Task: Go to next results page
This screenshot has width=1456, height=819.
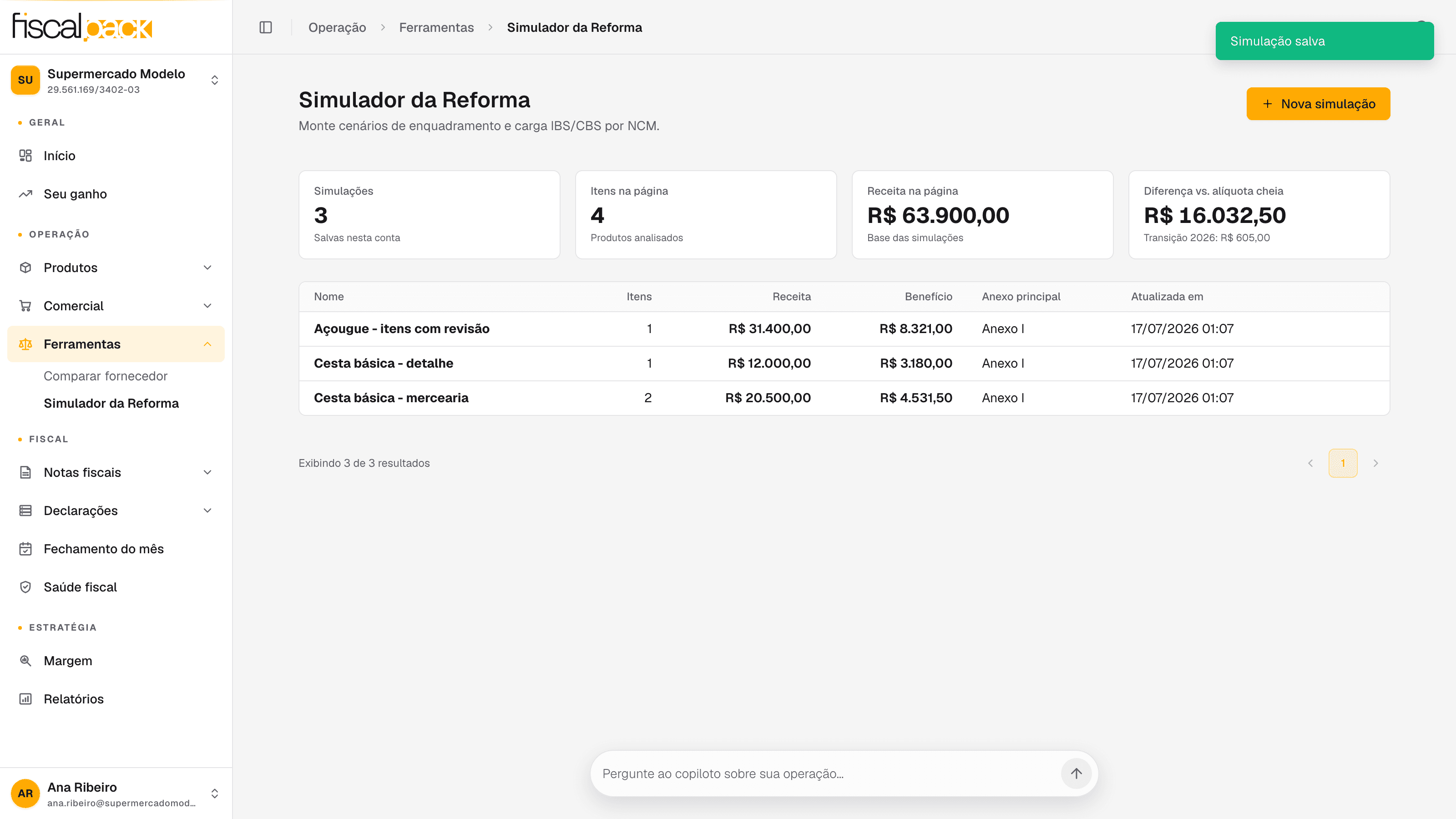Action: [x=1376, y=463]
